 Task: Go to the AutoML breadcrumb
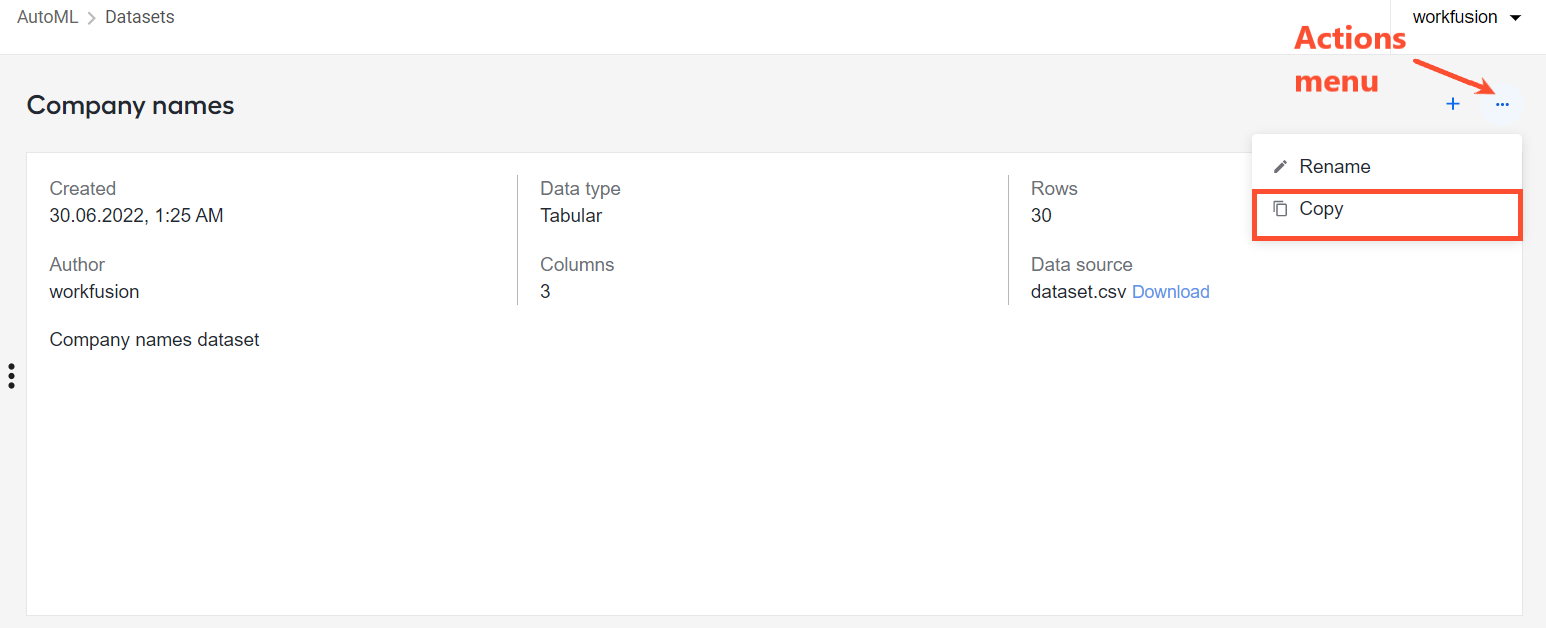48,17
